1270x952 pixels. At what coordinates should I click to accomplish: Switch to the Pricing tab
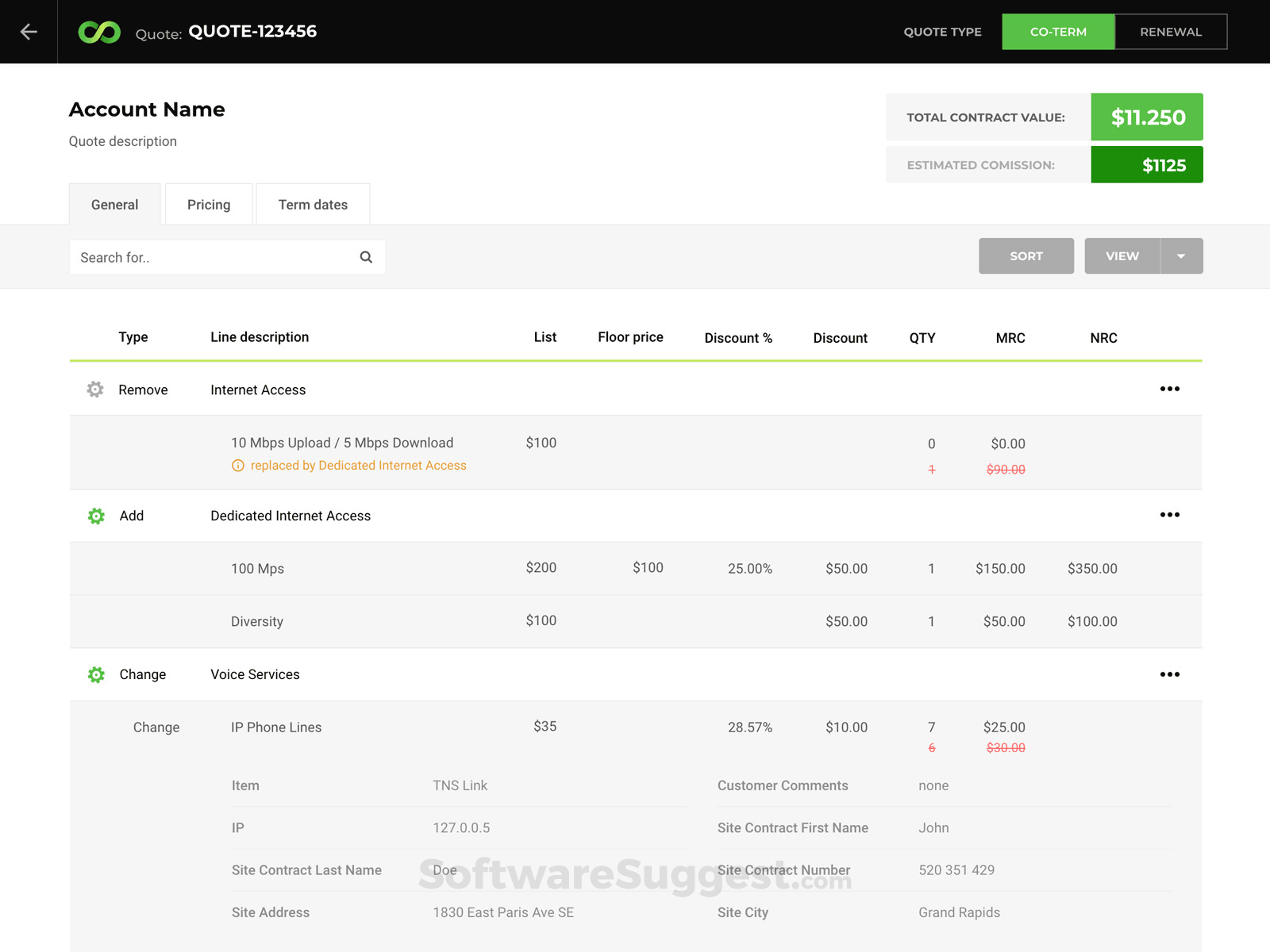coord(208,204)
